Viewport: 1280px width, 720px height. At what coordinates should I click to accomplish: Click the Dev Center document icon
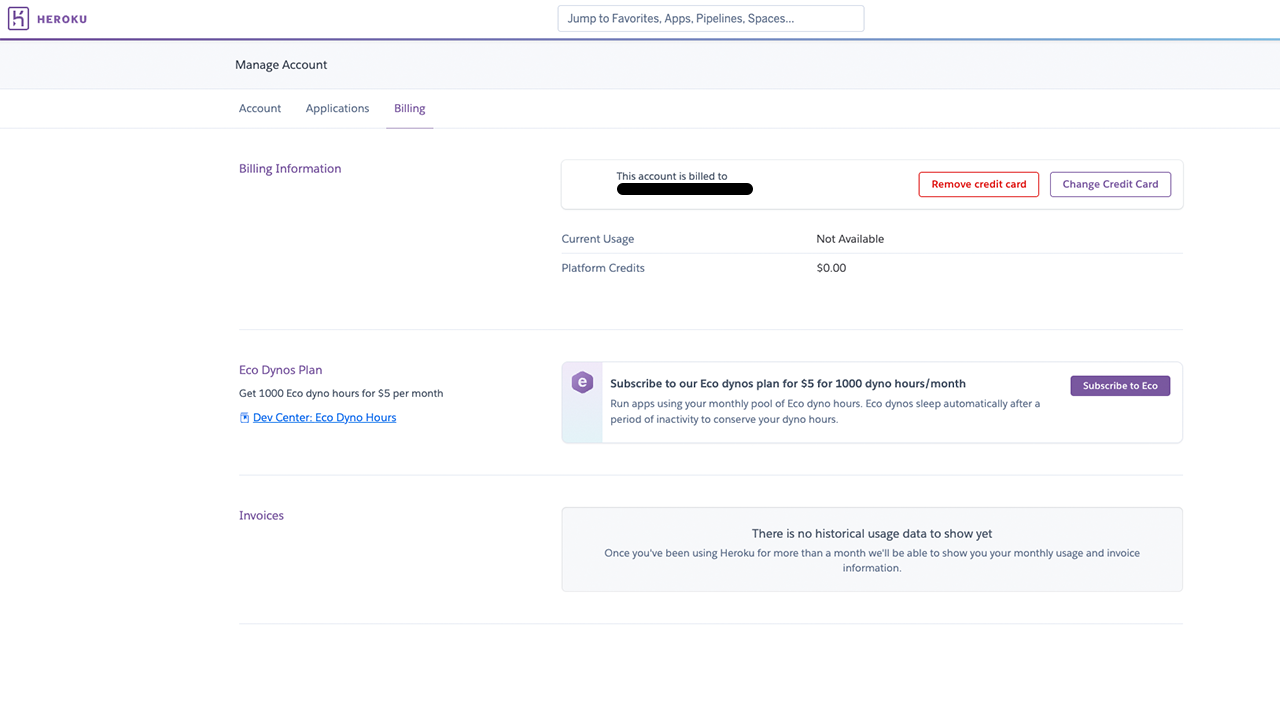click(244, 418)
